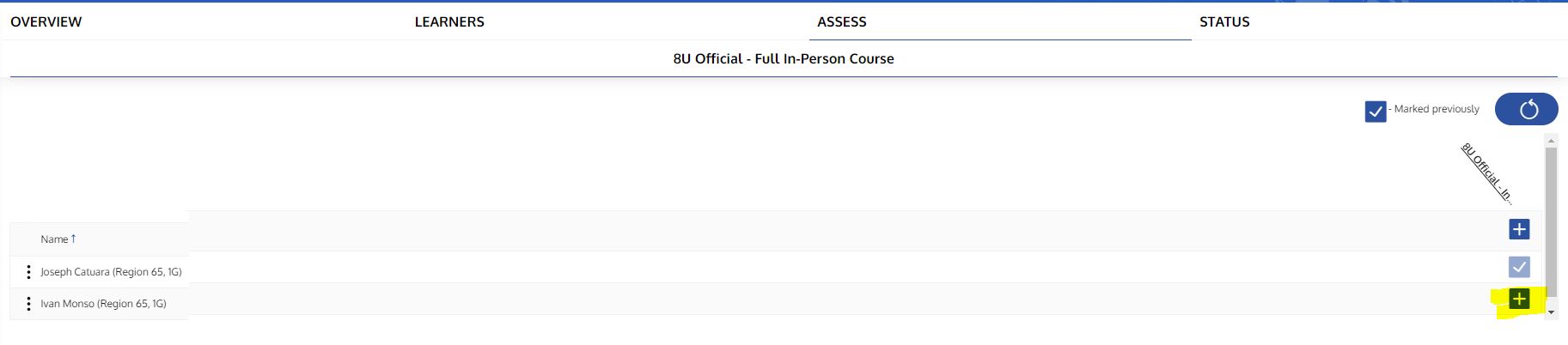Click scrollbar up arrow

[x=1551, y=141]
